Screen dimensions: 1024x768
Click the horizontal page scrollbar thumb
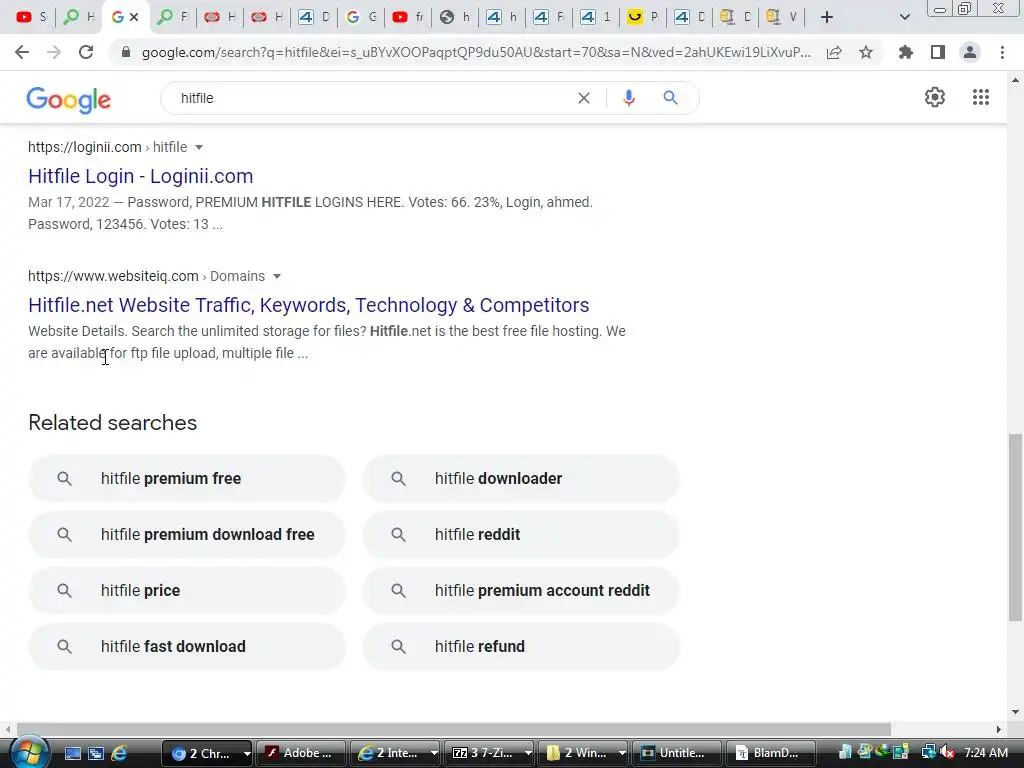click(453, 729)
